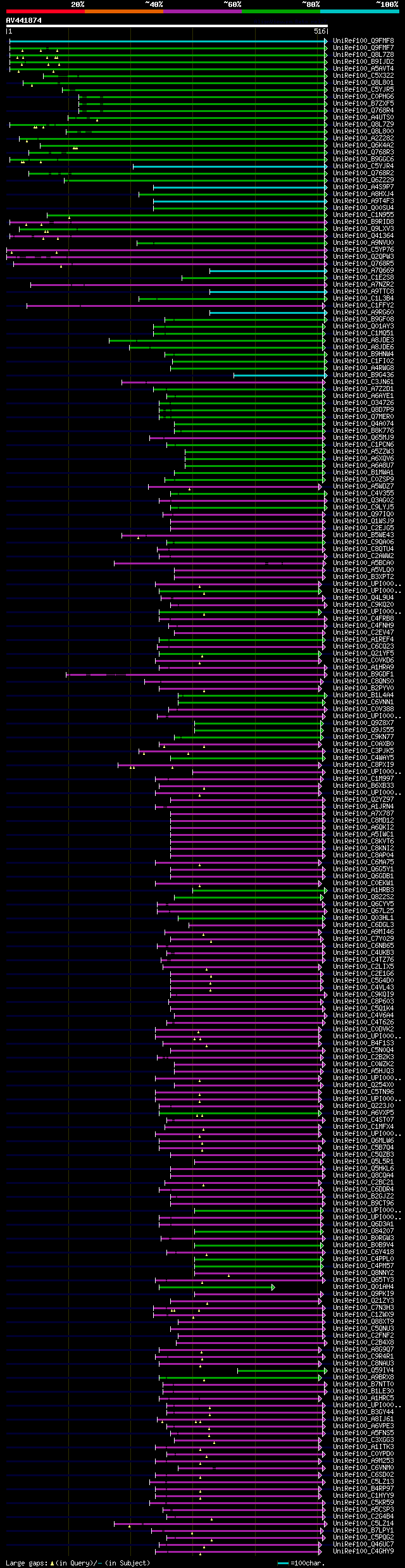Screen dimensions: 405x1568
Task: Select the UniRef100_C5LZ14 label
Action: [363, 1524]
